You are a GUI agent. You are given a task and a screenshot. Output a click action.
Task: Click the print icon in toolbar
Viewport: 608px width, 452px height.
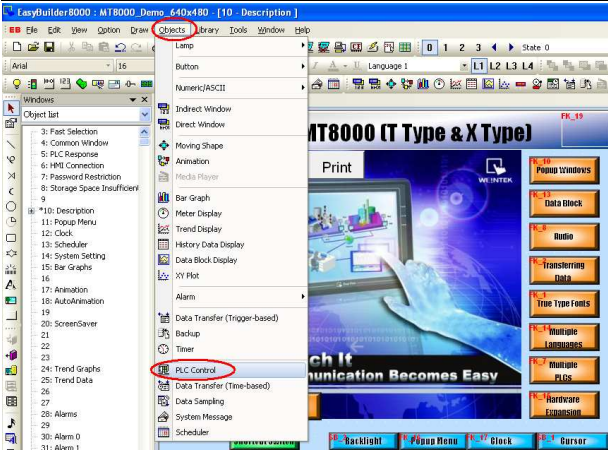340,47
